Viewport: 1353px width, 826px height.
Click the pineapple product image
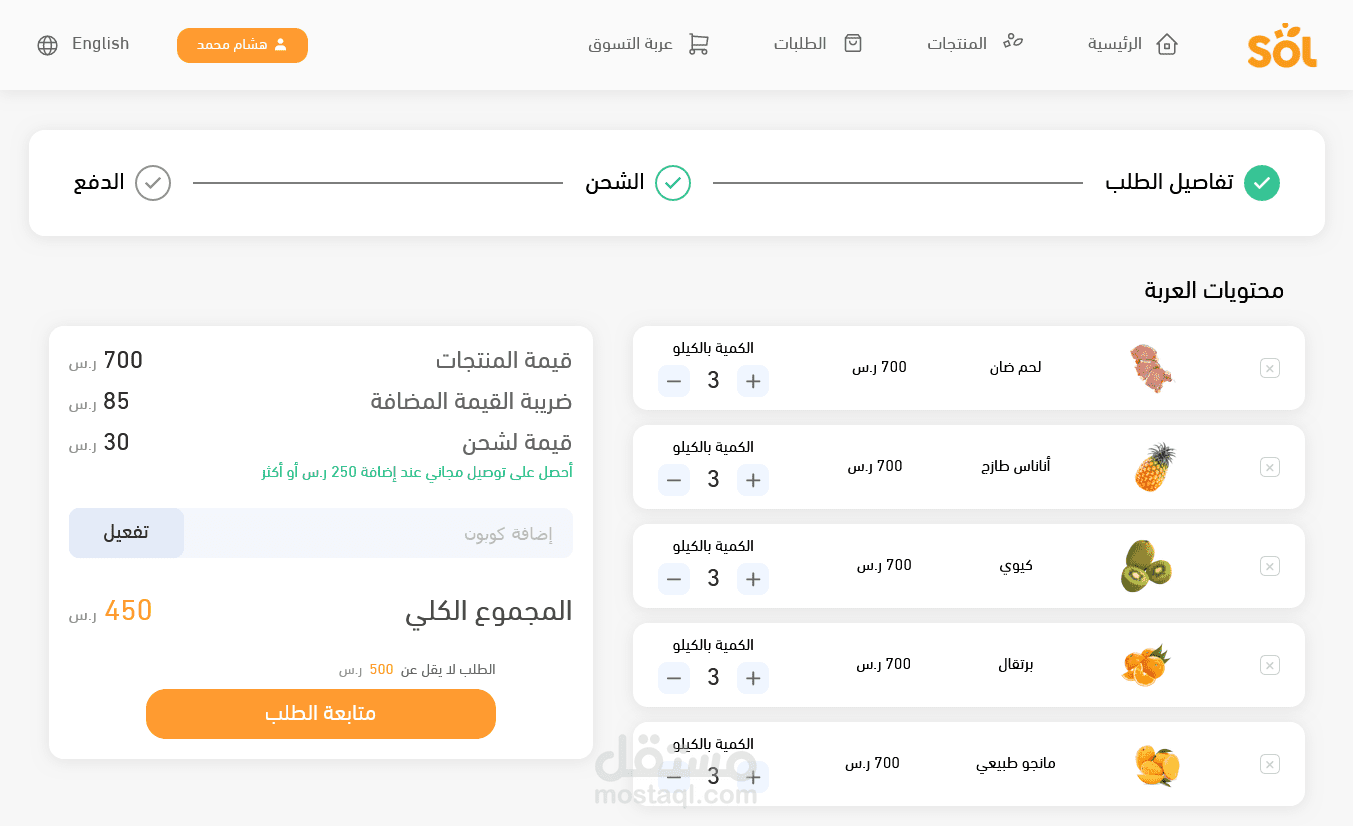click(1154, 467)
